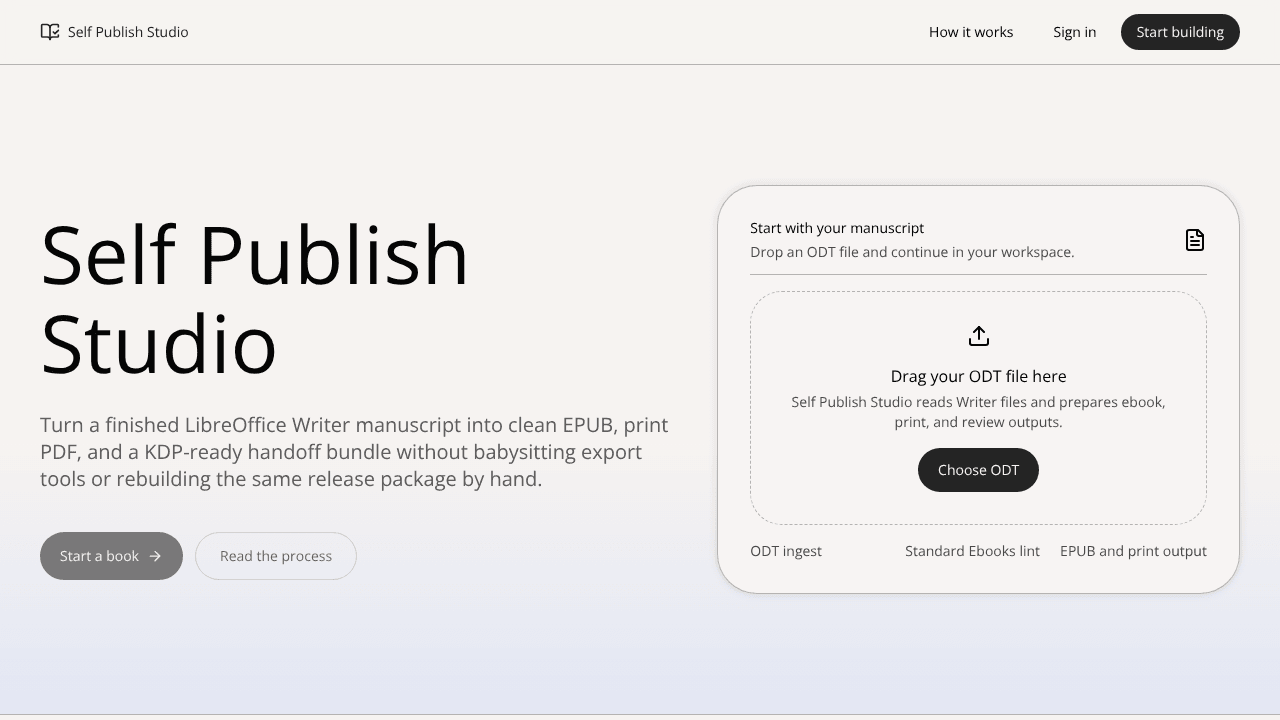This screenshot has height=720, width=1280.
Task: Open the How it works nav item
Action: (971, 32)
